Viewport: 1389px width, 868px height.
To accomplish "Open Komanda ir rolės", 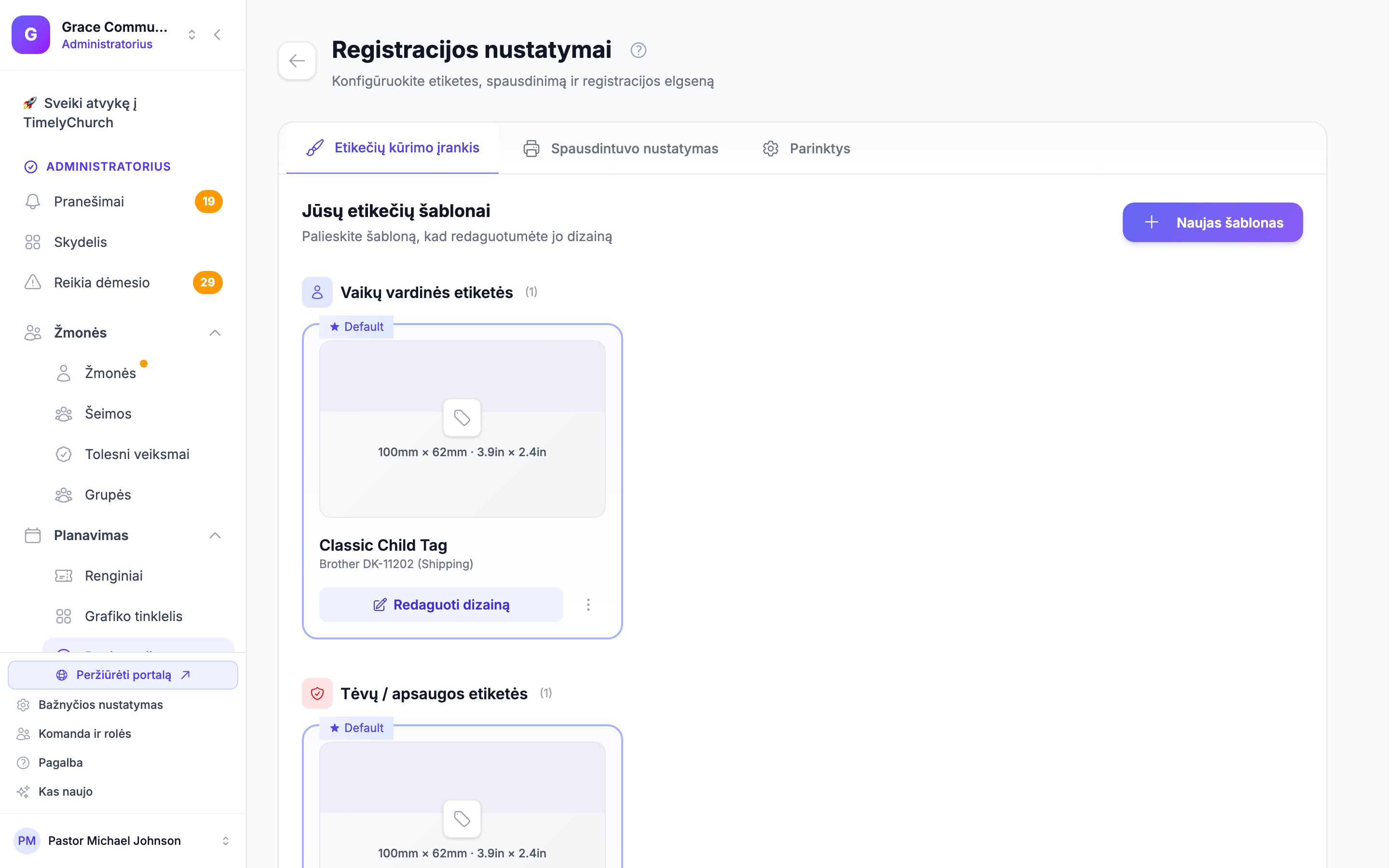I will [x=123, y=733].
